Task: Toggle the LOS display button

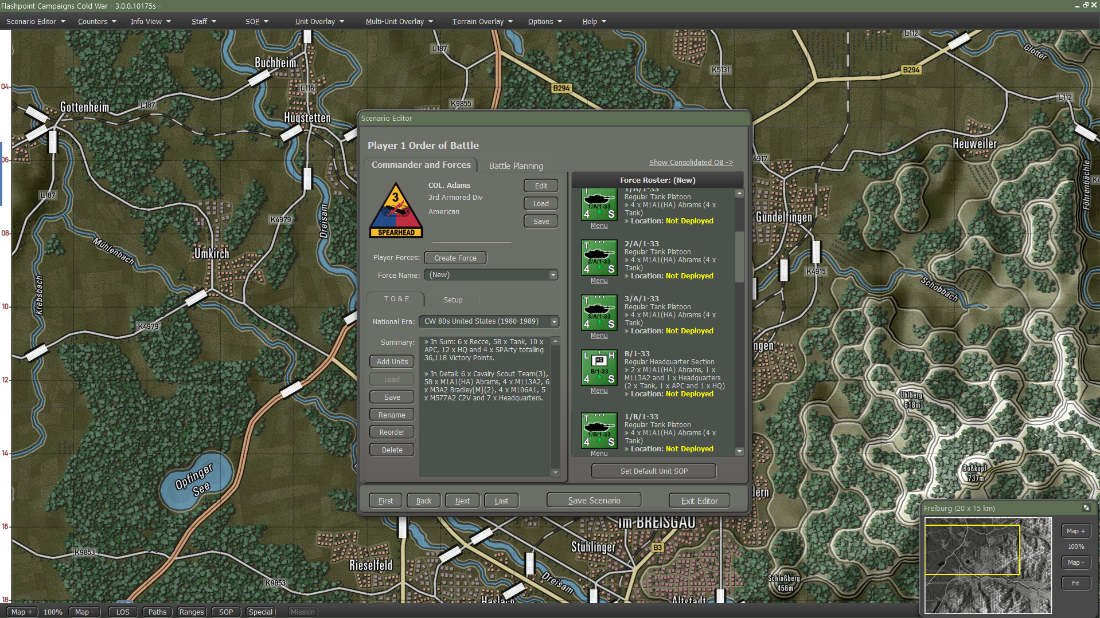Action: (x=123, y=612)
